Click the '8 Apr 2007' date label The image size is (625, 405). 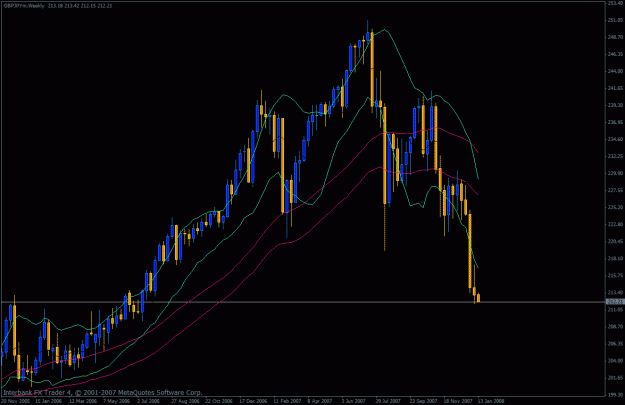coord(321,401)
